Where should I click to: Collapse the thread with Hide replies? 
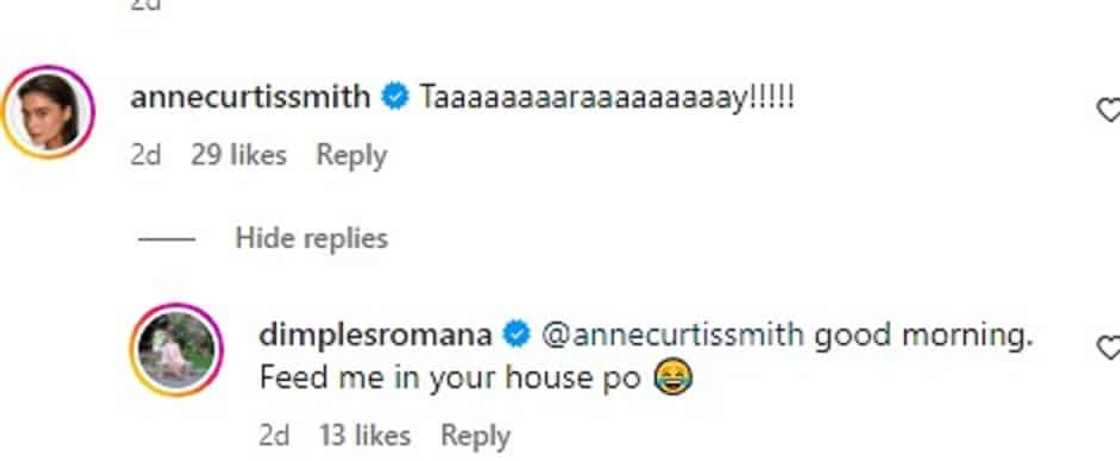coord(311,238)
